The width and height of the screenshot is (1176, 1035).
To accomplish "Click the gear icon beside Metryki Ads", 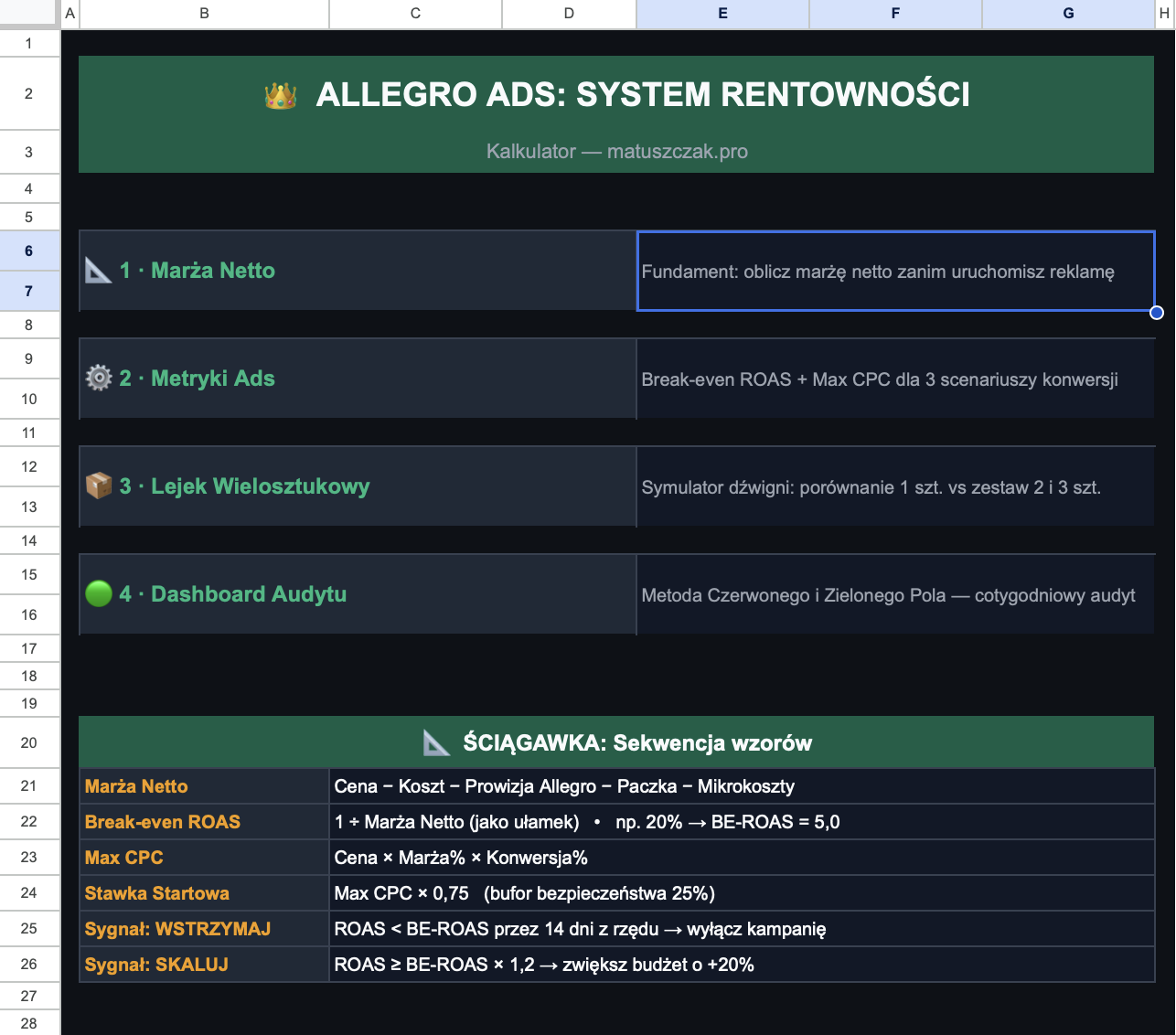I will pyautogui.click(x=99, y=378).
